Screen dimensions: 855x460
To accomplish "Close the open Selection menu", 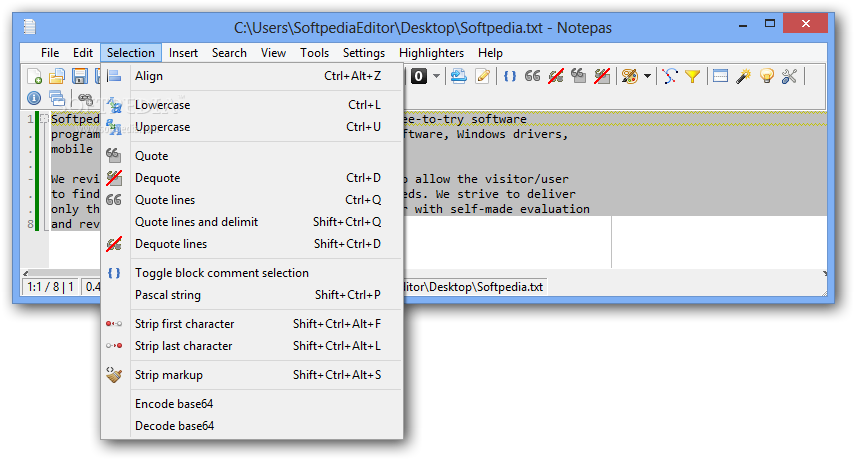I will 131,53.
